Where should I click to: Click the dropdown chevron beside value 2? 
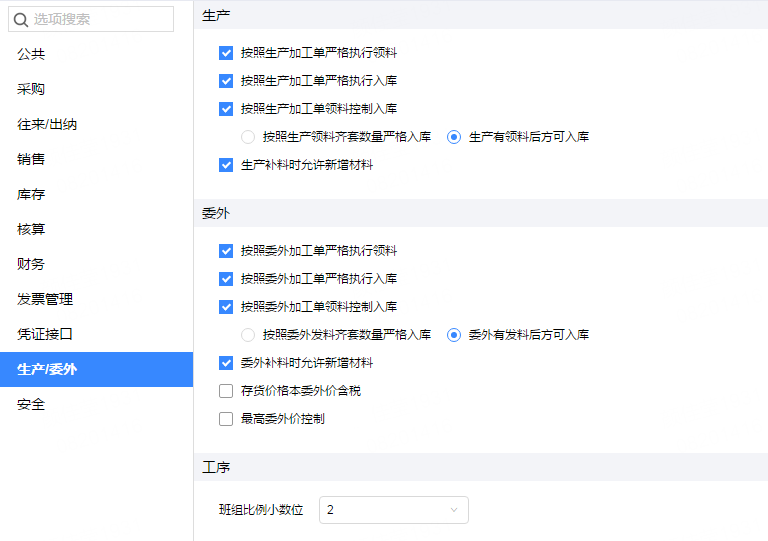454,510
